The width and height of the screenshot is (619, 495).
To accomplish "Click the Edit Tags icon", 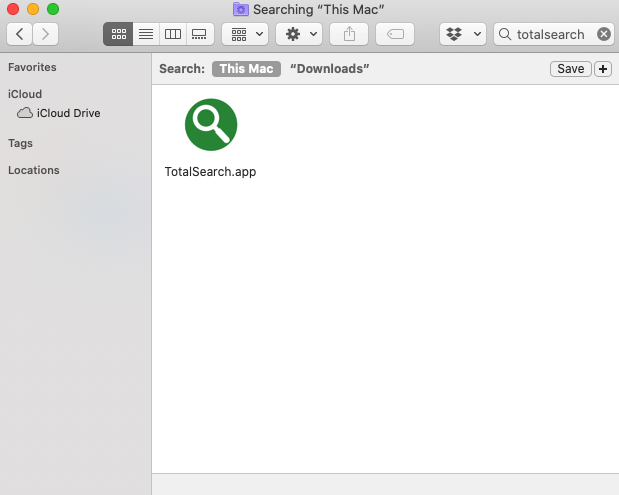I will (x=395, y=34).
